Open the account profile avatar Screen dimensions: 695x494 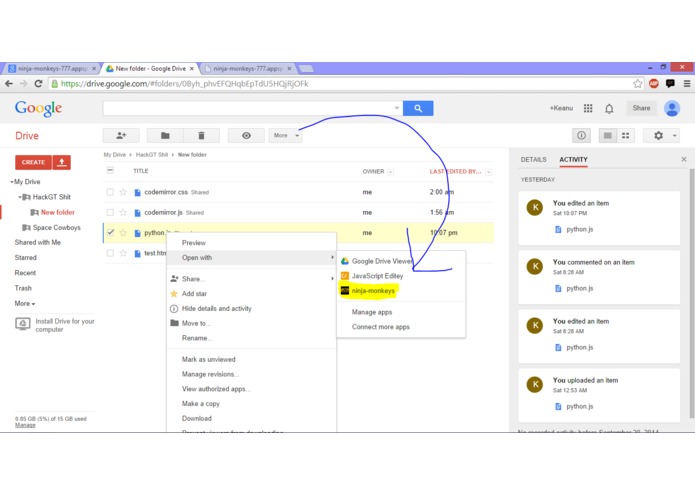[672, 108]
